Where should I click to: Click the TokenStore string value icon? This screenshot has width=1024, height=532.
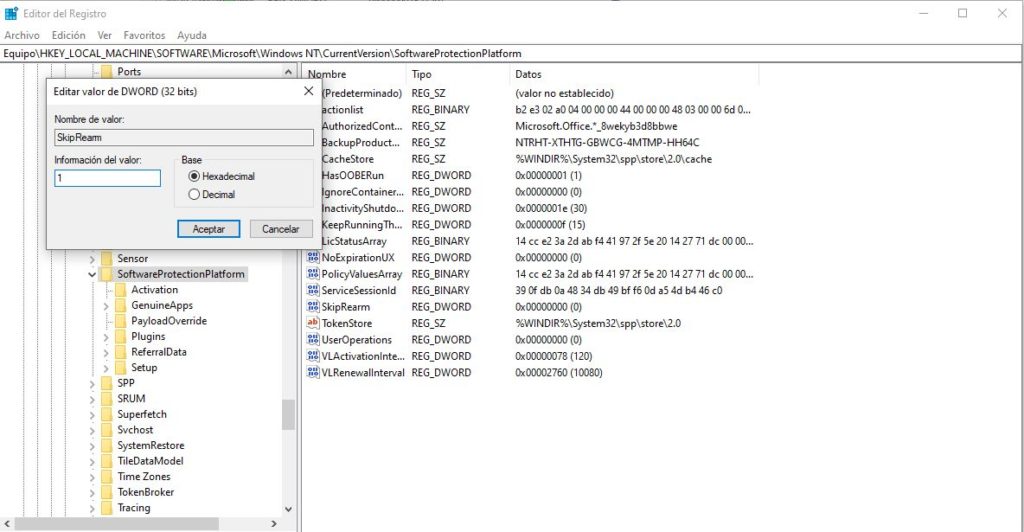click(313, 322)
